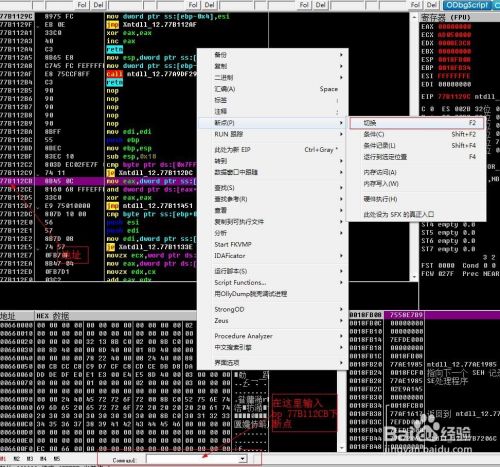
Task: Choose 条件(C) breakpoint option
Action: pos(416,134)
